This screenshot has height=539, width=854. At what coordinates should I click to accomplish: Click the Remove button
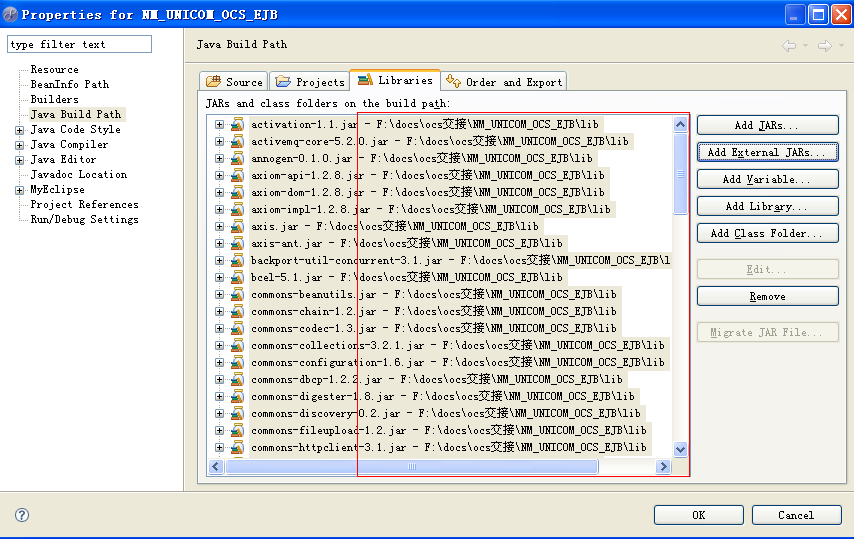pos(767,296)
